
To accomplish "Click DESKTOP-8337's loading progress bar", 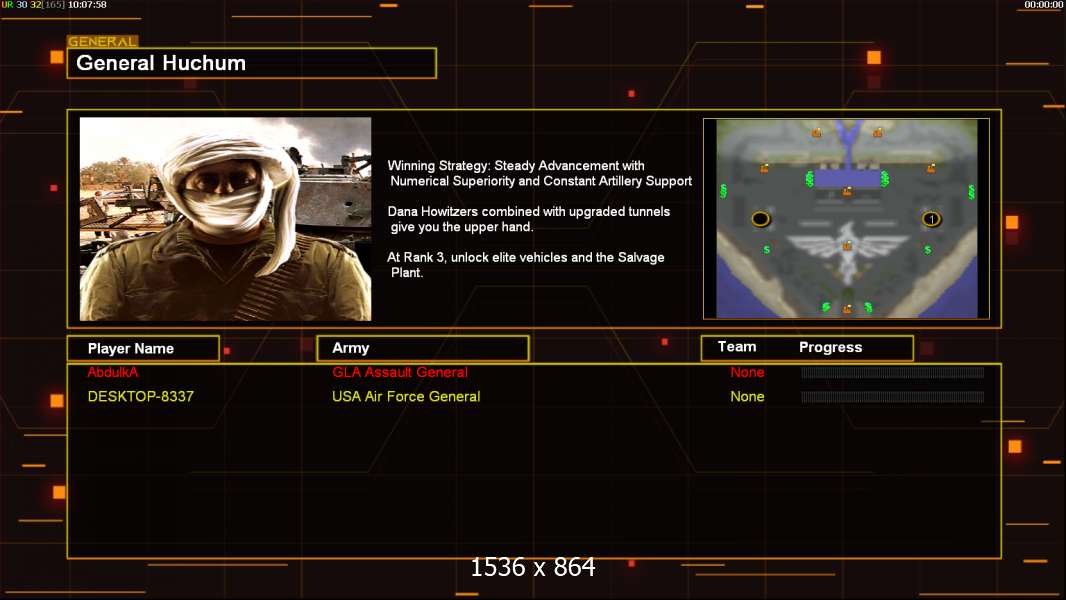I will 892,397.
